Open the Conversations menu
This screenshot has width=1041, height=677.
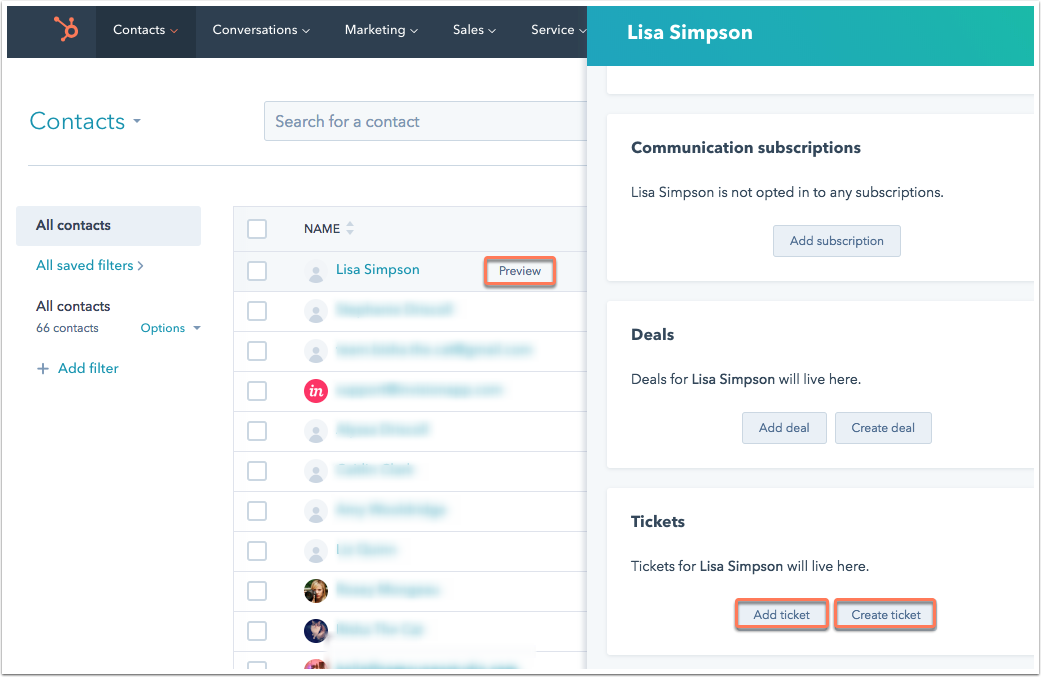[x=254, y=30]
